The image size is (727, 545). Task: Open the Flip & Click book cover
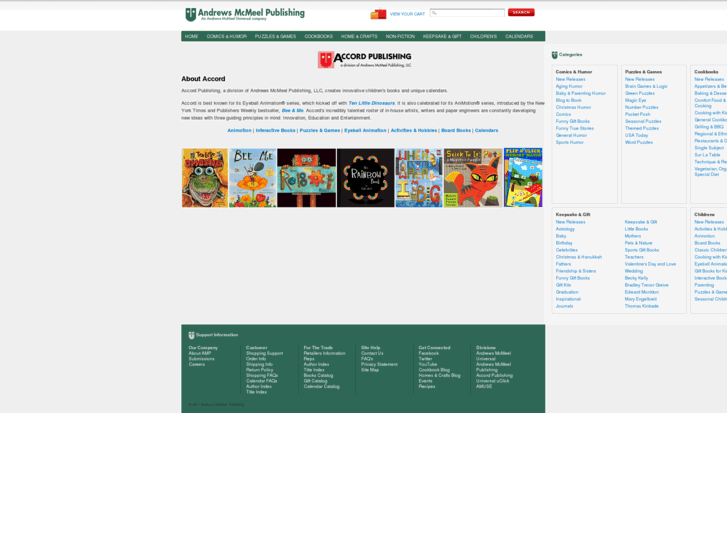pyautogui.click(x=523, y=178)
